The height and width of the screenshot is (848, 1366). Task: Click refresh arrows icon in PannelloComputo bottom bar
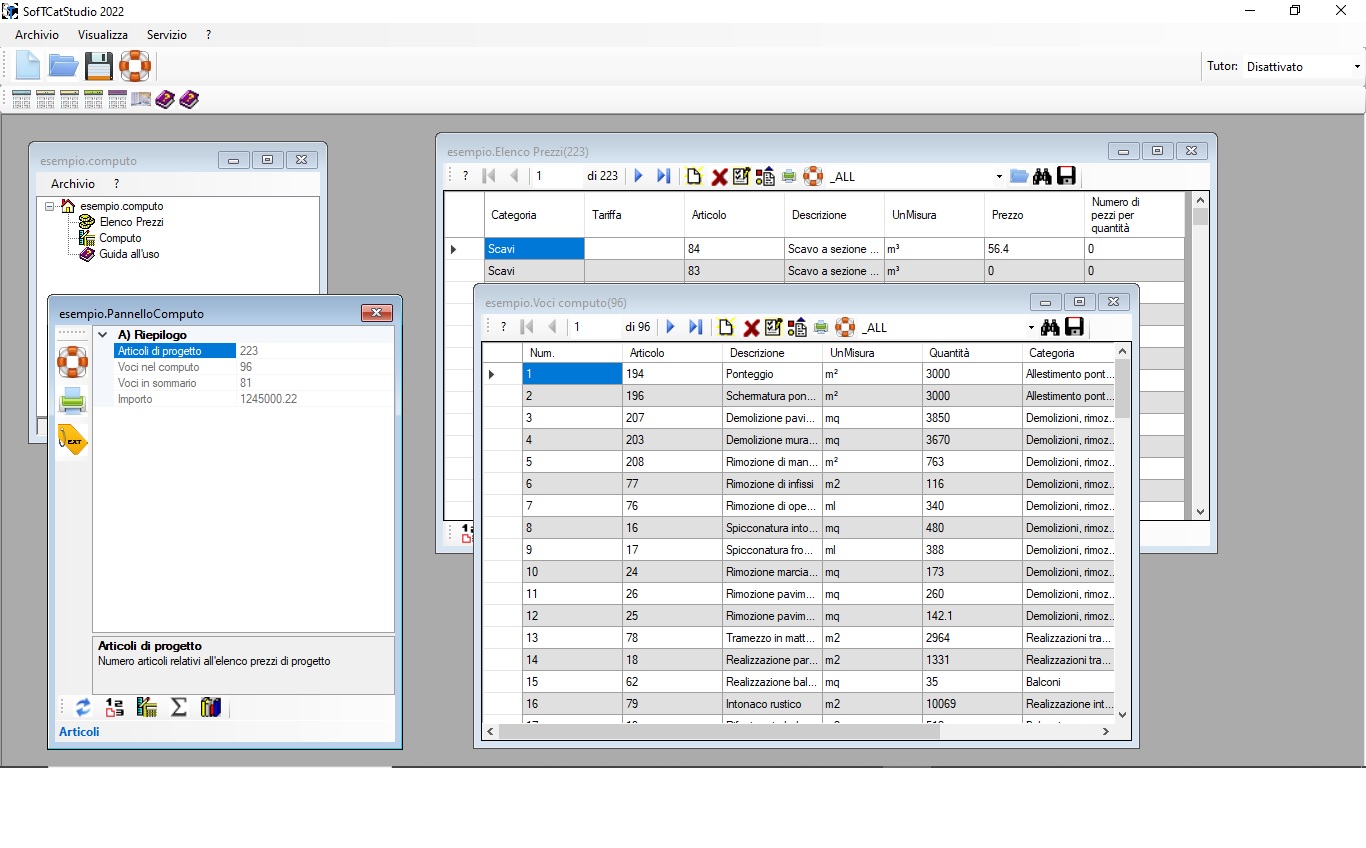[x=83, y=707]
